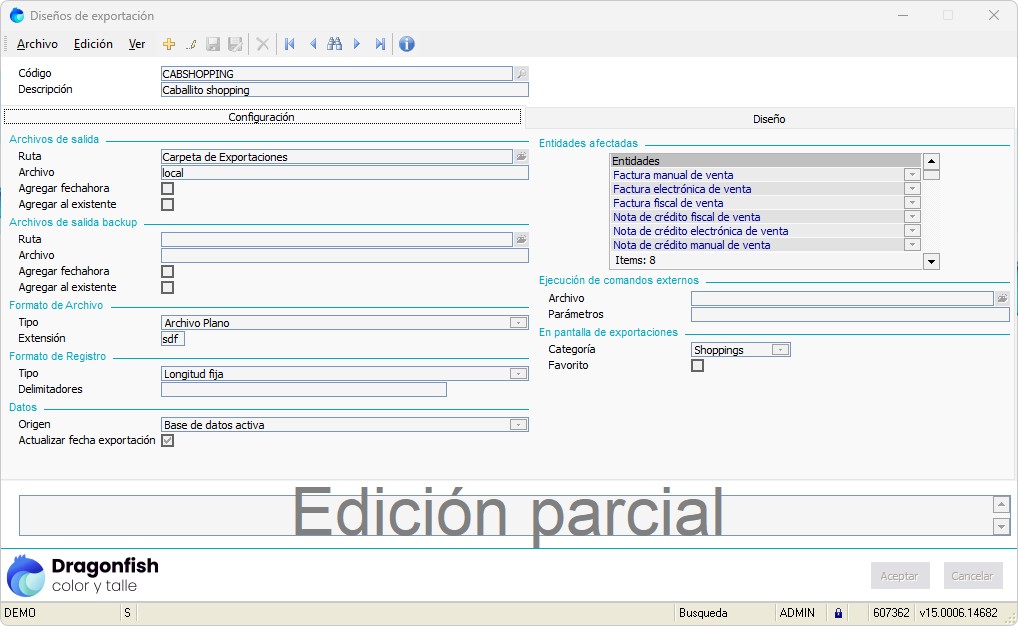Open search with the binoculars icon

335,44
